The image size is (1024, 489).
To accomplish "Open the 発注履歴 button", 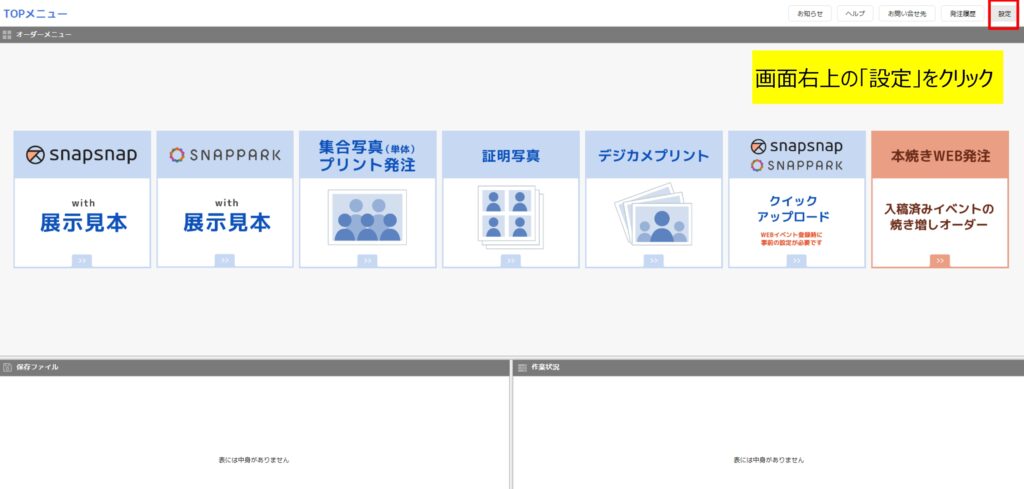I will pyautogui.click(x=963, y=14).
